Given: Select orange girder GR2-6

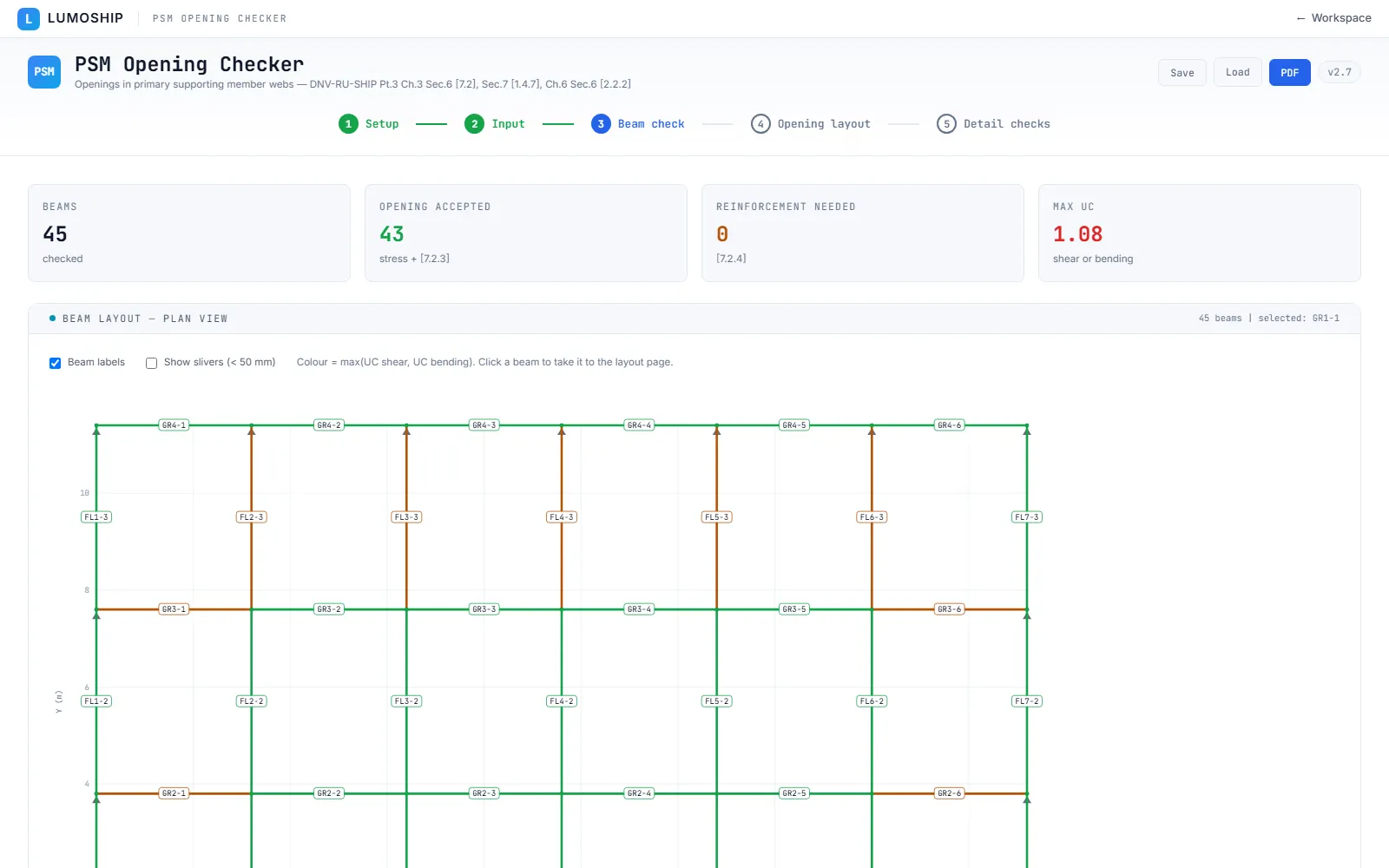Looking at the screenshot, I should [950, 793].
